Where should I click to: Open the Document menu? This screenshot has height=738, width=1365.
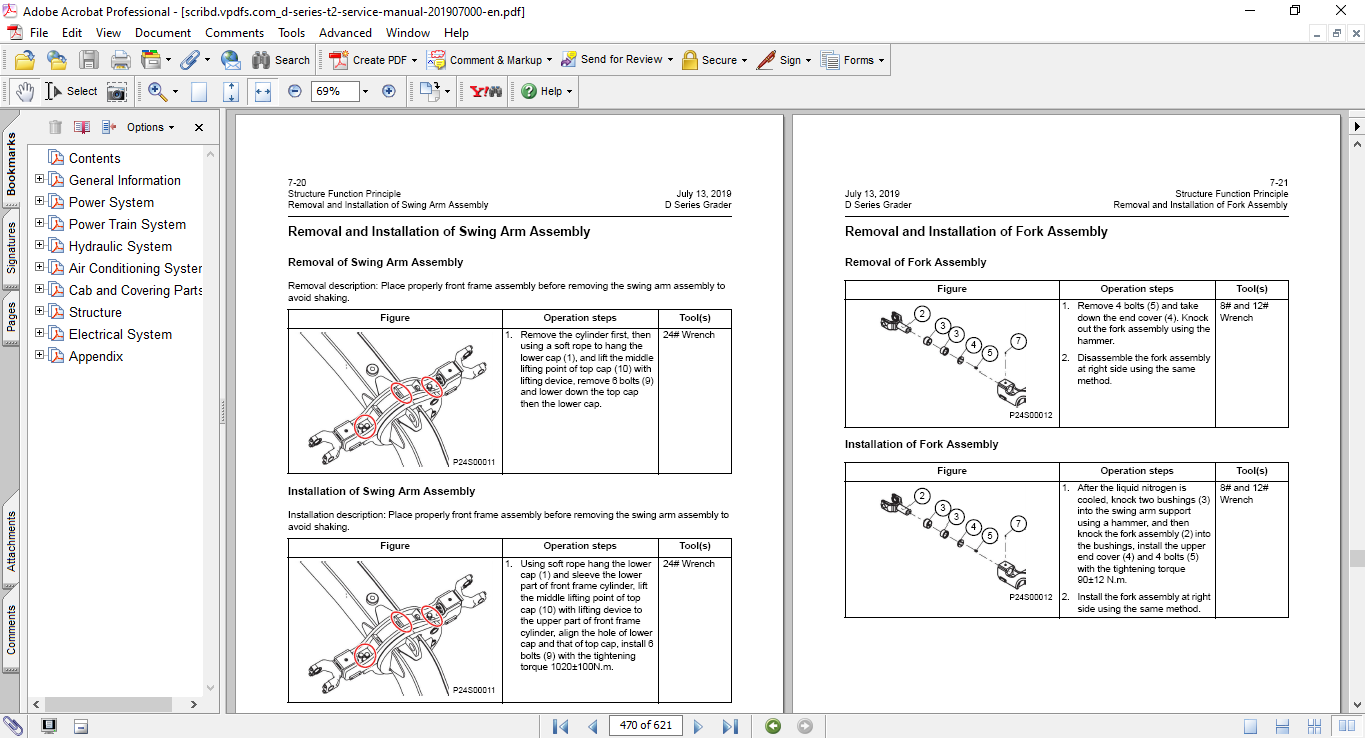coord(163,33)
